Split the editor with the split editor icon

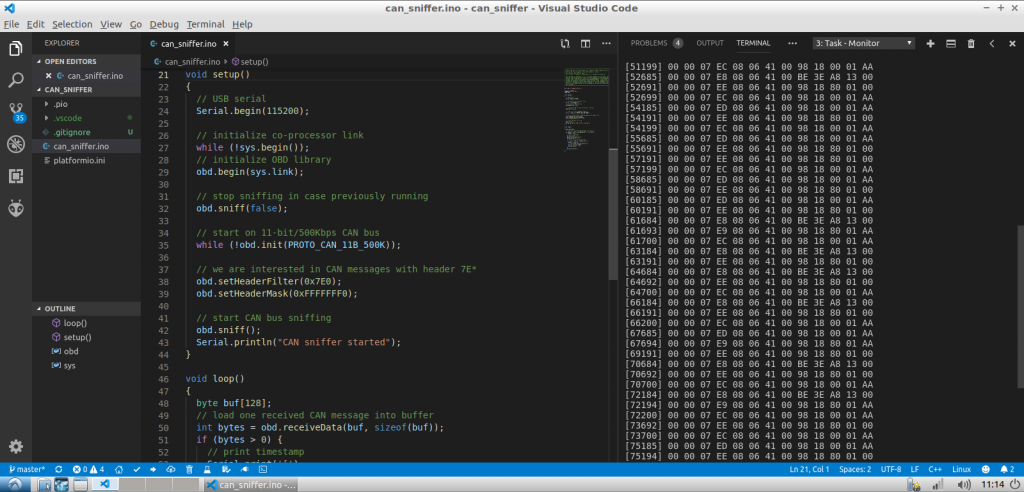(x=586, y=44)
